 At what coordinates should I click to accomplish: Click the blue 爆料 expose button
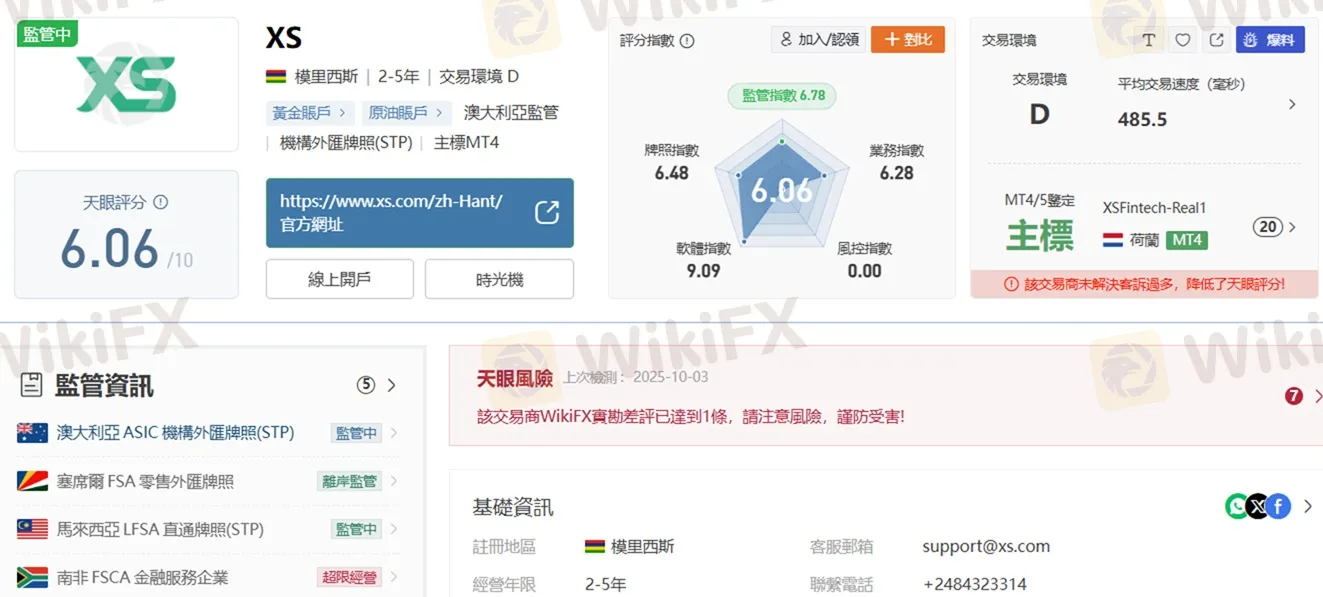(1270, 40)
